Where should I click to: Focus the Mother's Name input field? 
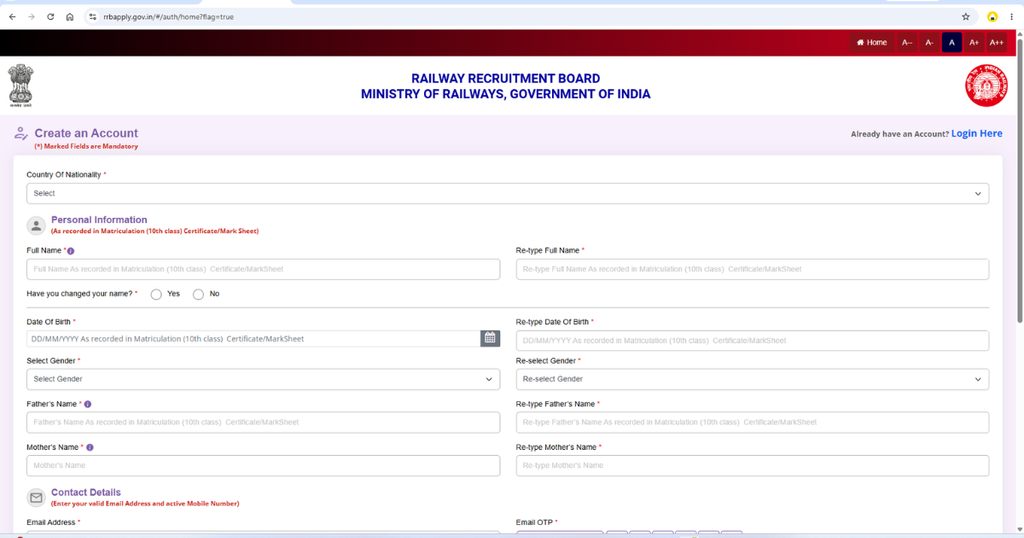[263, 466]
